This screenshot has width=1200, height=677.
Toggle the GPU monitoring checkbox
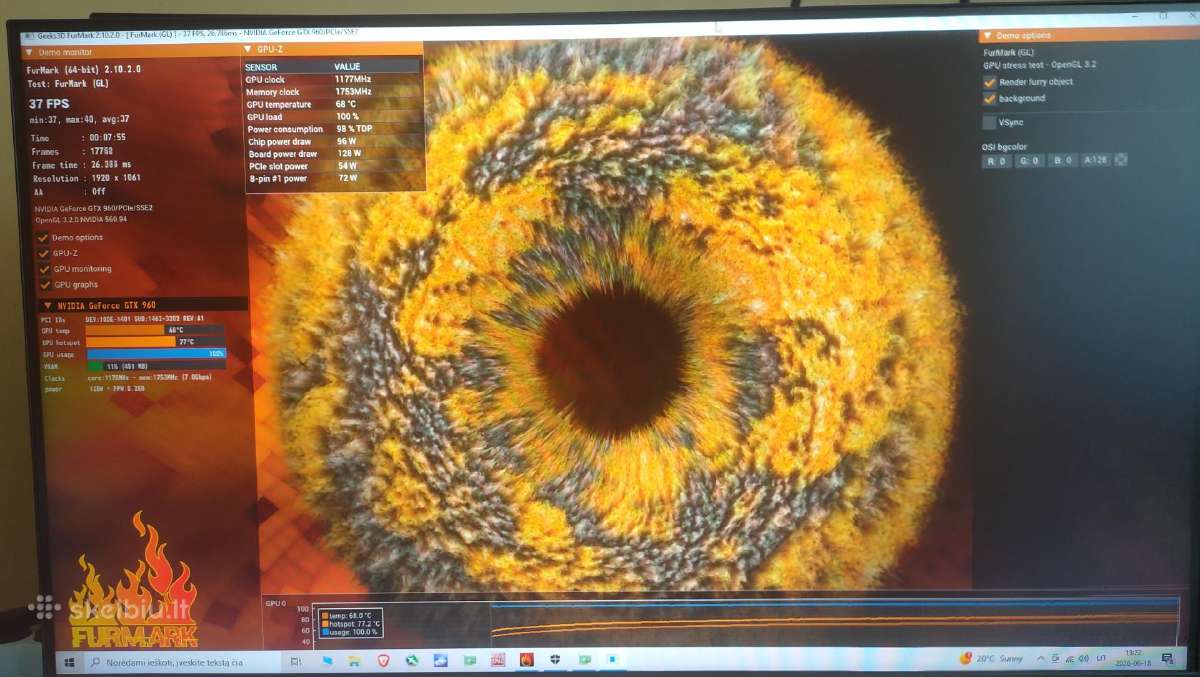[x=42, y=269]
